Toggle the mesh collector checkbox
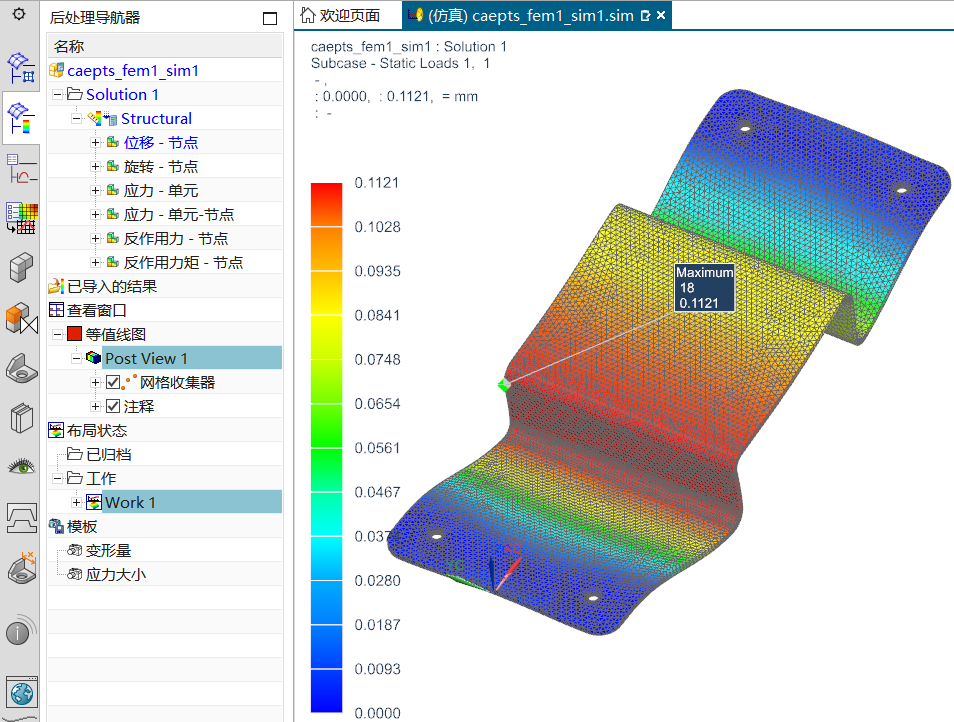Image resolution: width=954 pixels, height=722 pixels. (x=113, y=382)
